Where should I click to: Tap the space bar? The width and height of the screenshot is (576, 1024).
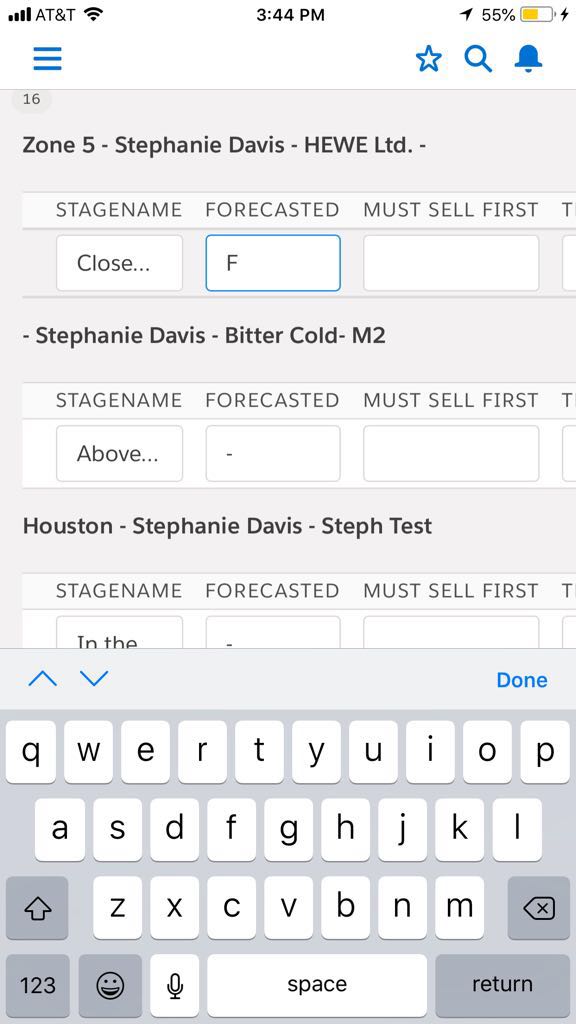pos(317,985)
